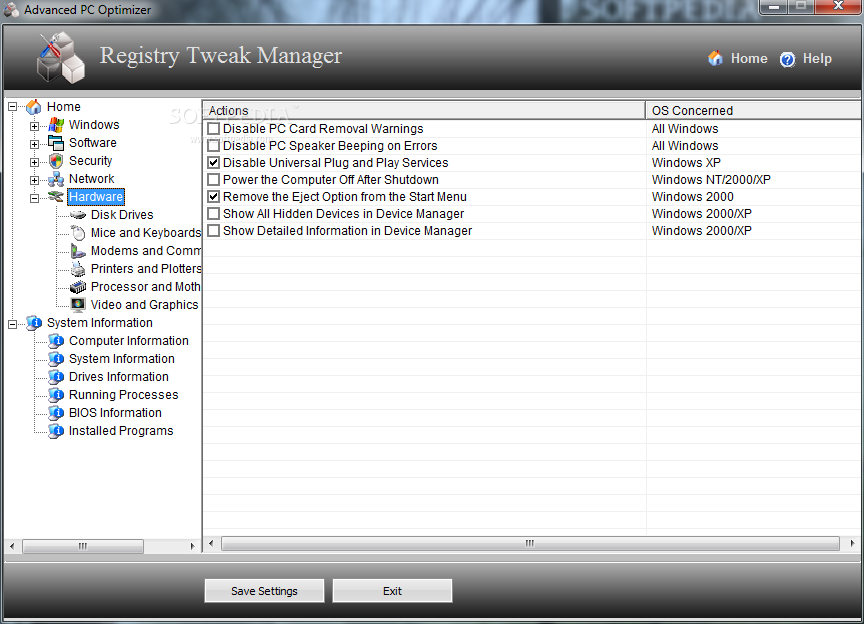Collapse the Hardware tree node
The height and width of the screenshot is (624, 864).
pyautogui.click(x=34, y=198)
